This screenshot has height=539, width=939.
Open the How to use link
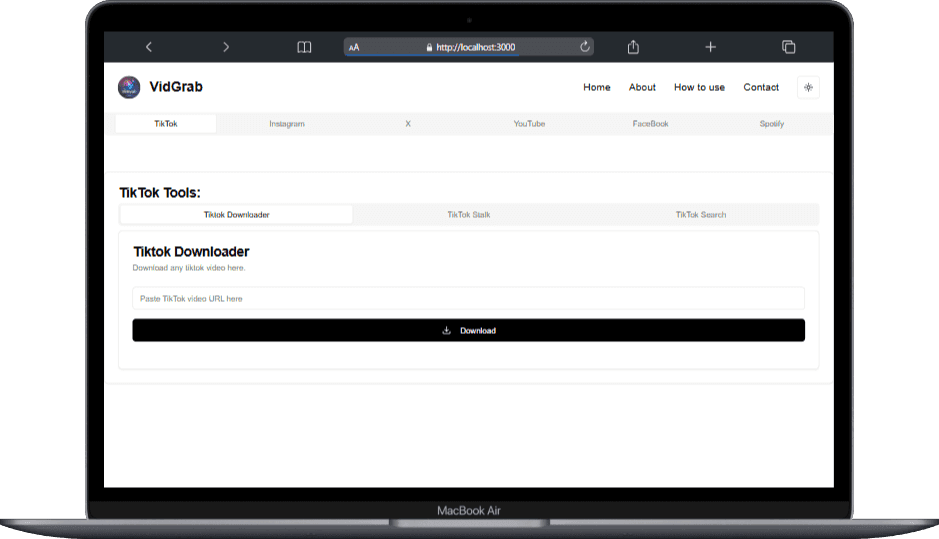click(699, 87)
